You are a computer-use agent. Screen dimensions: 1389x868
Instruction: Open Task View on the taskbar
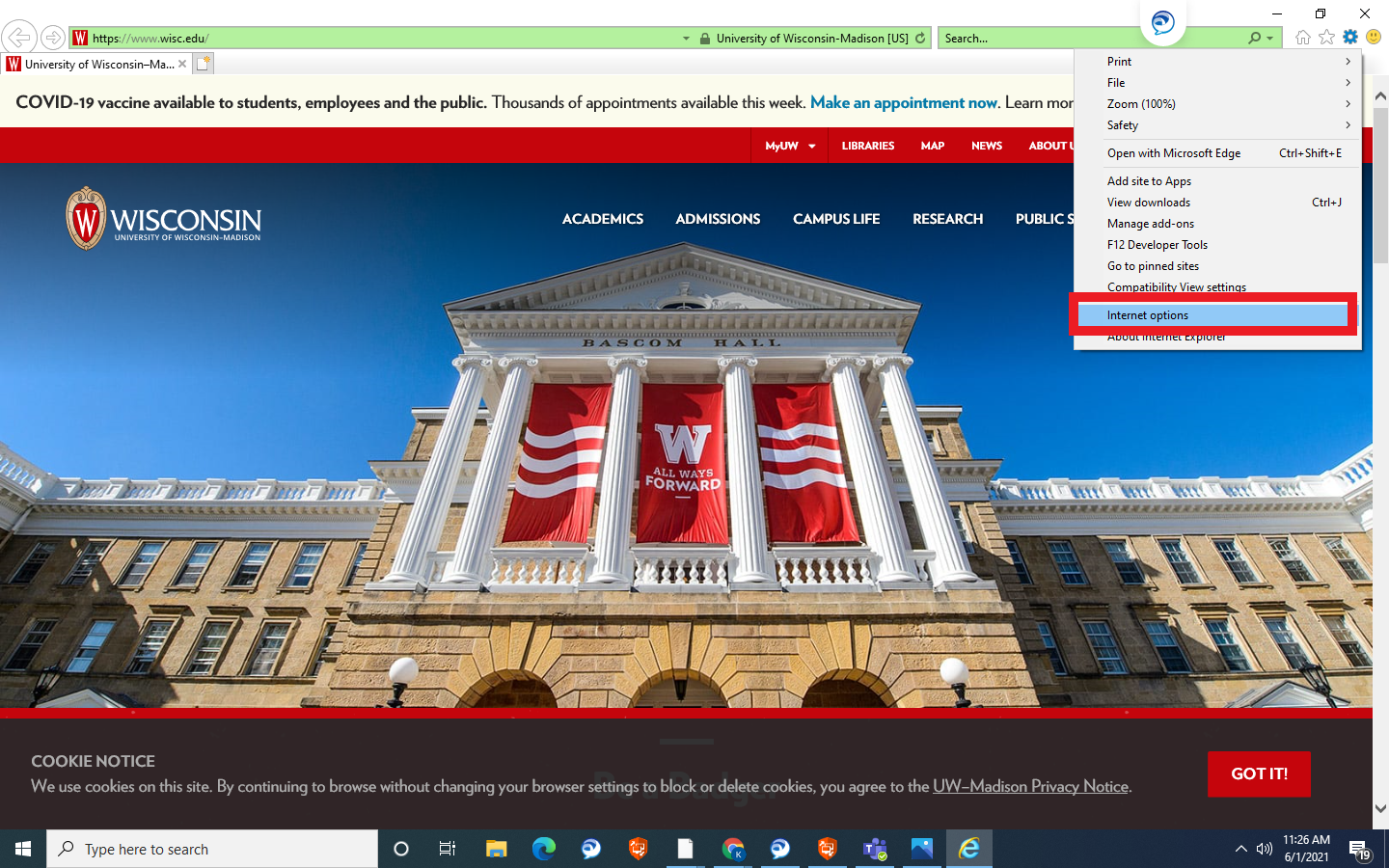448,849
